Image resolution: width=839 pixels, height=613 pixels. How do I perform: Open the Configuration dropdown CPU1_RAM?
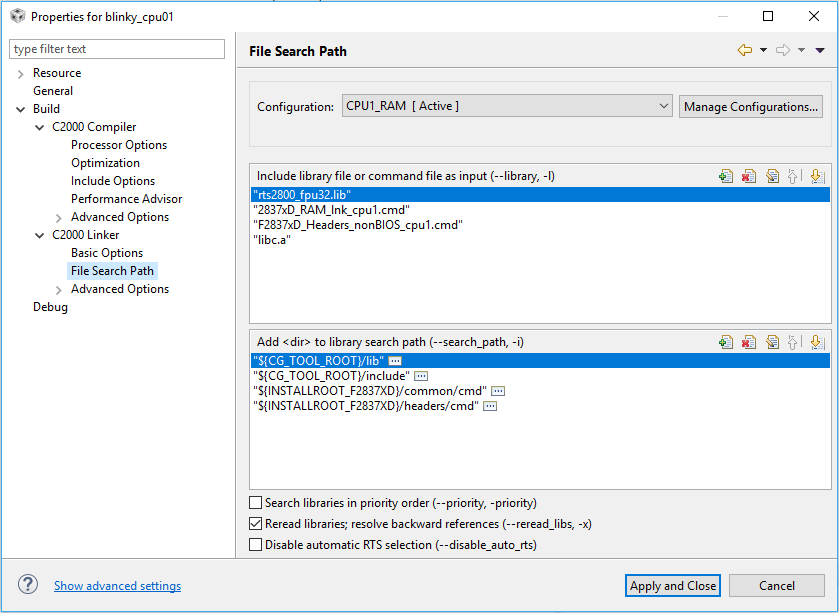coord(507,106)
